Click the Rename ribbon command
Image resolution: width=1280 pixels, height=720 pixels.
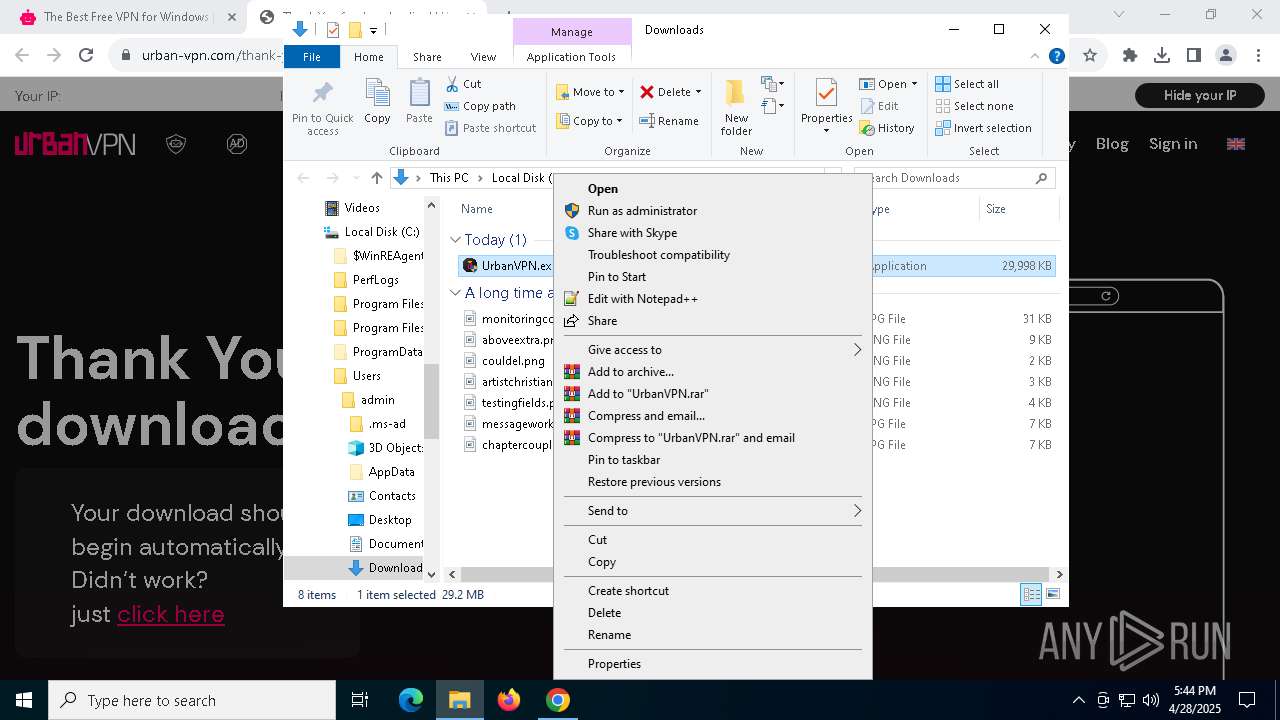669,121
